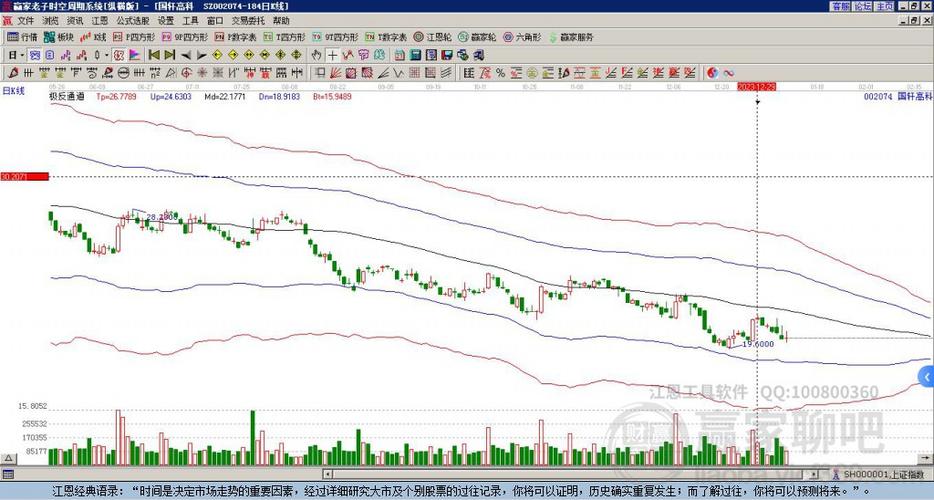
Task: Click the zigzag wave line tool
Action: pyautogui.click(x=398, y=73)
